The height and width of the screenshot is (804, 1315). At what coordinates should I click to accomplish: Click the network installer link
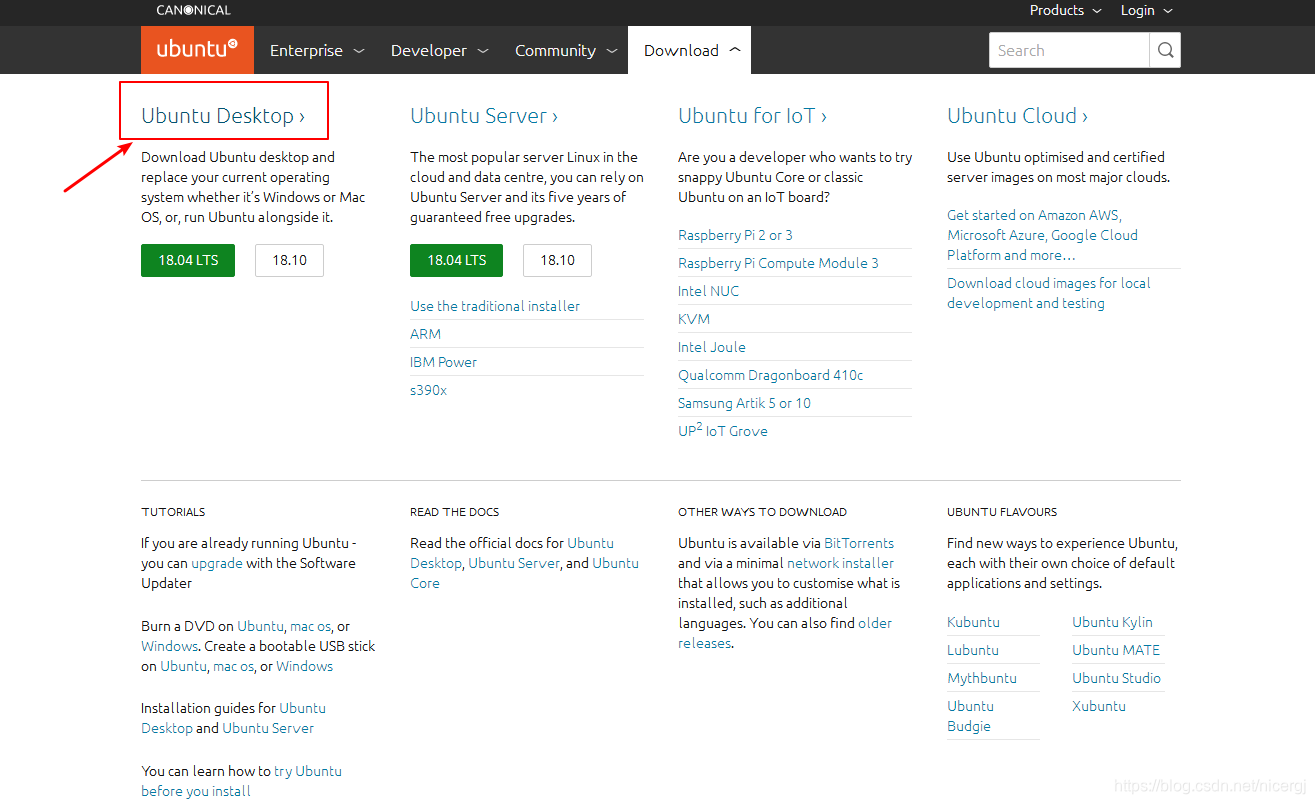point(840,563)
